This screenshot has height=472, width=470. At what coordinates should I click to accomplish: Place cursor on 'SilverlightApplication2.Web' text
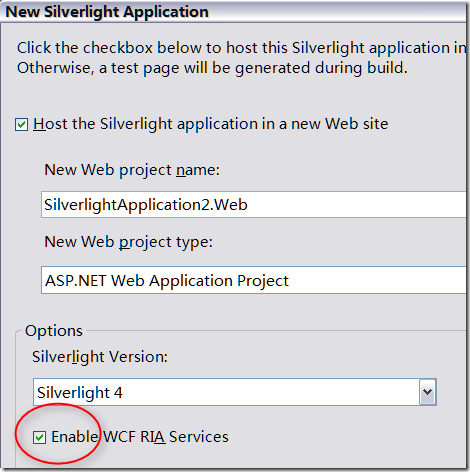click(x=146, y=205)
